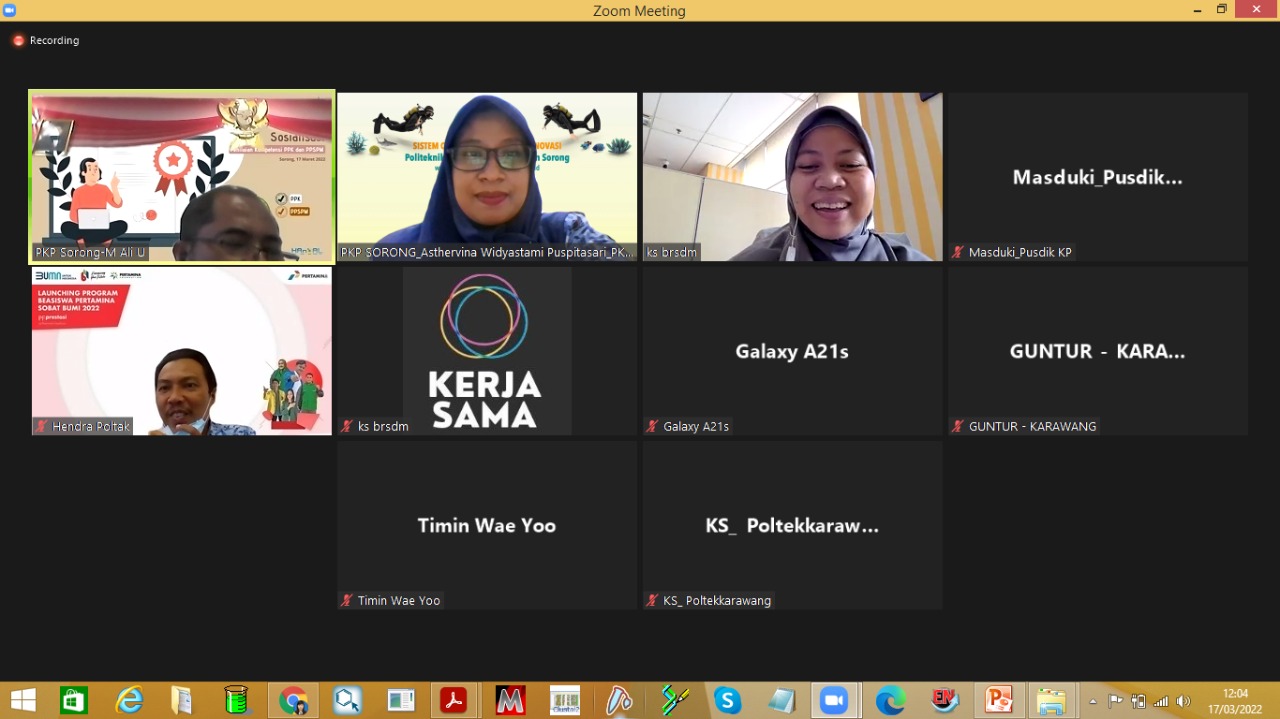Click the Galaxy A21s participant tile
Image resolution: width=1280 pixels, height=719 pixels.
pyautogui.click(x=792, y=351)
